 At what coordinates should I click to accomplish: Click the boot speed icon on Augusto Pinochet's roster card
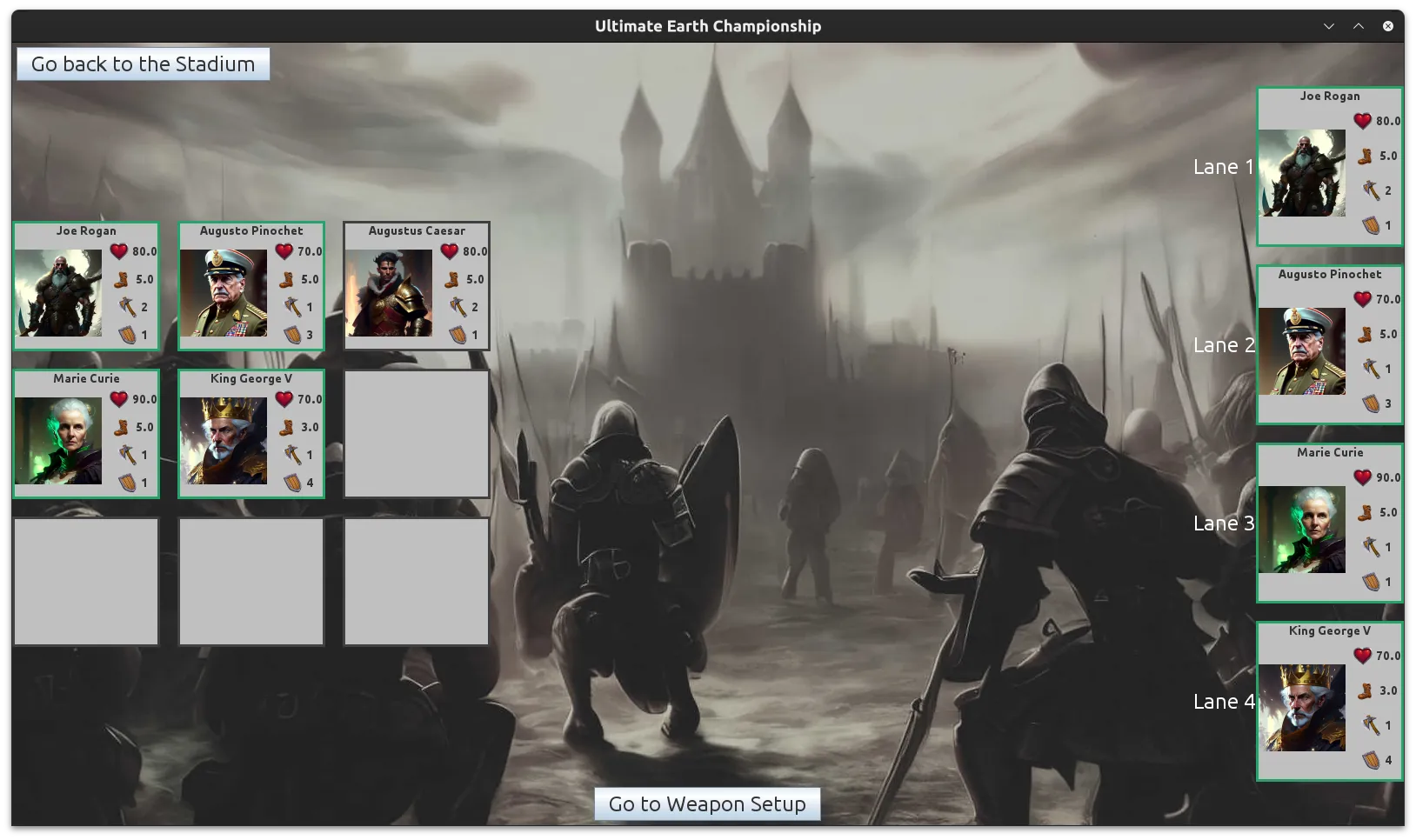pyautogui.click(x=285, y=280)
